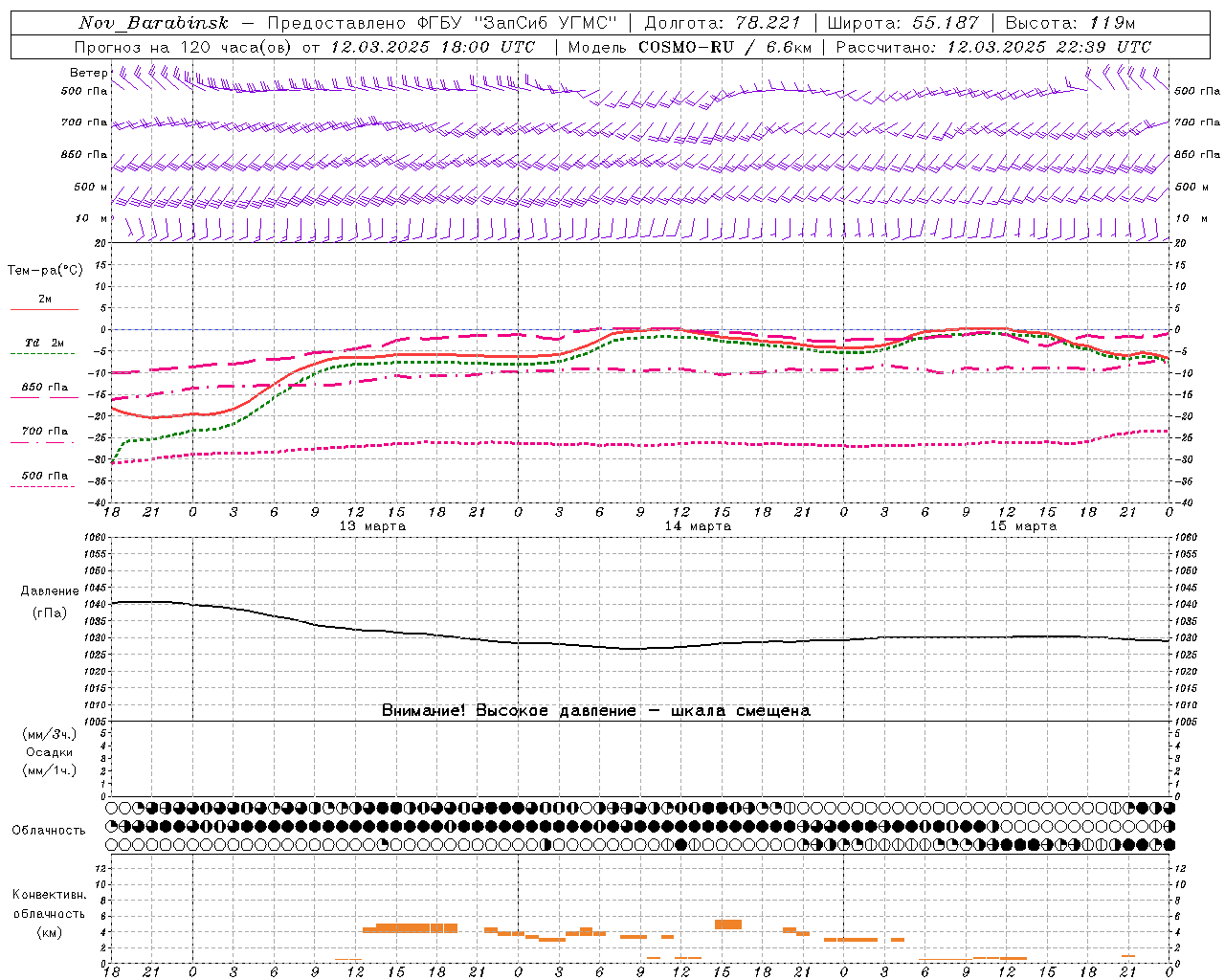Click the Давление pressure panel label
The image size is (1225, 980).
(50, 591)
